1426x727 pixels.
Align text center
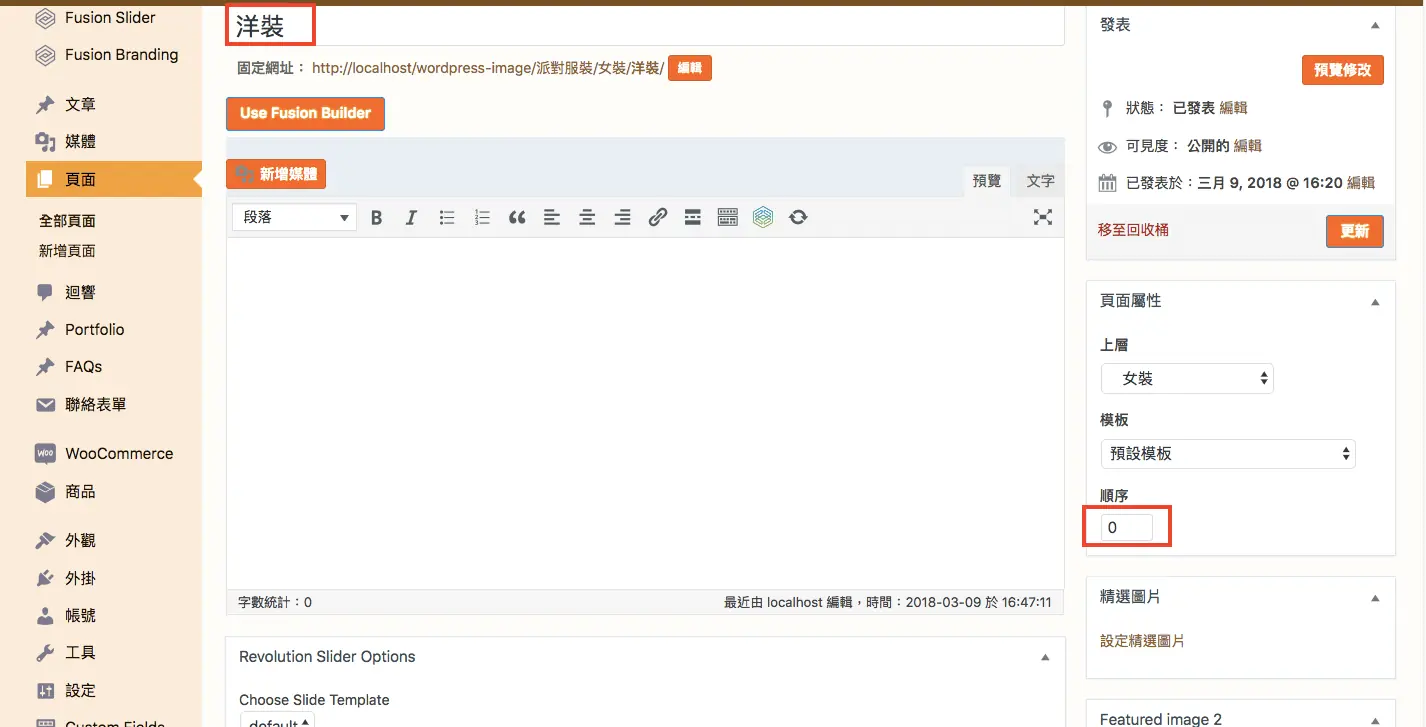(x=587, y=217)
